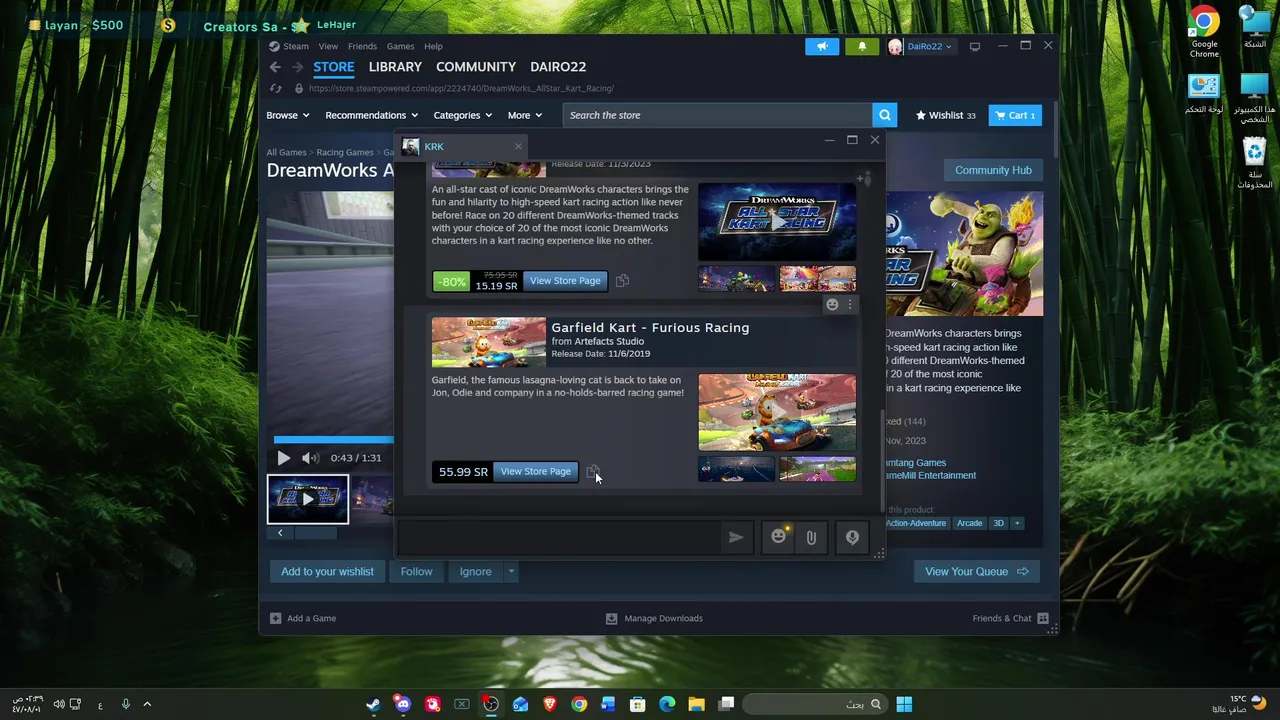
Task: Click View Store Page for DreamWorks Kart Racing
Action: tap(565, 281)
